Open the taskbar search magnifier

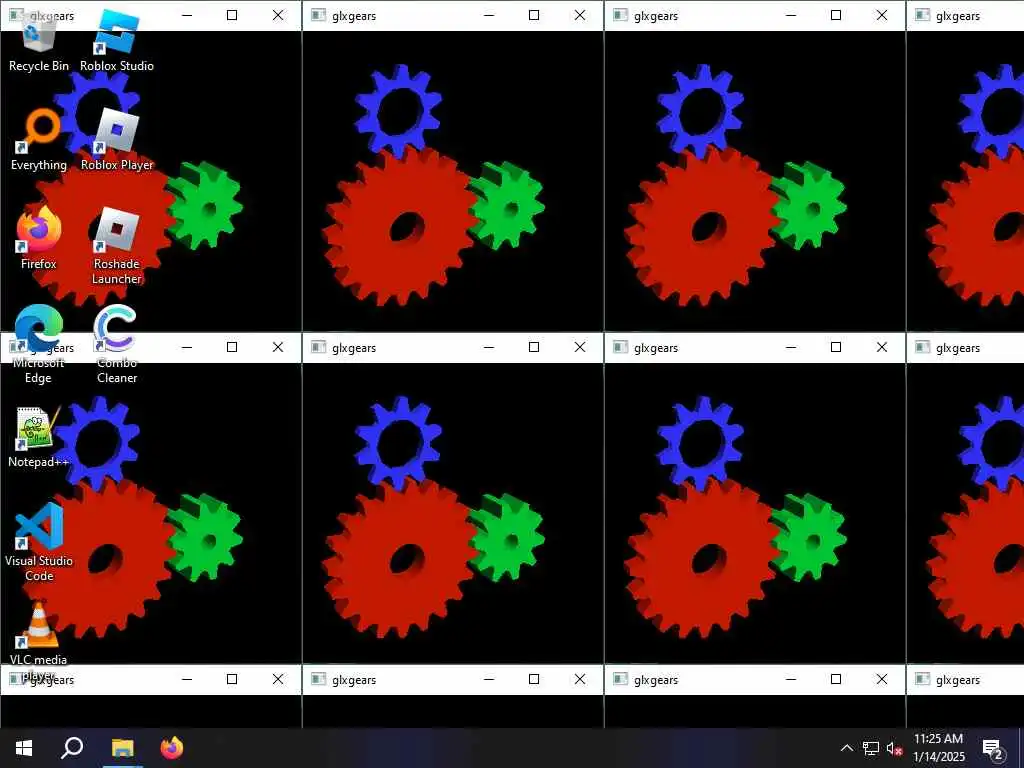coord(72,748)
